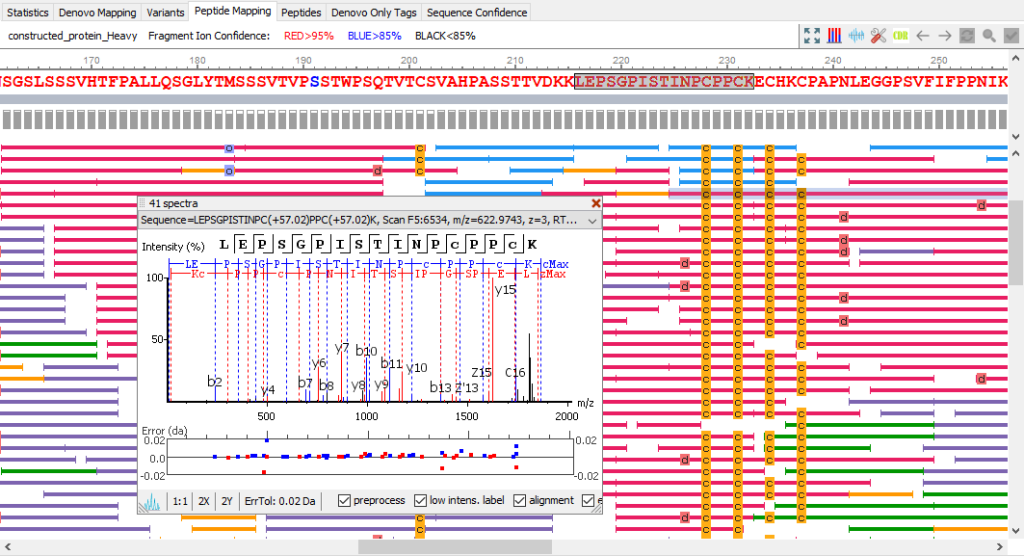Click the y7 peak label in spectrum

[342, 348]
